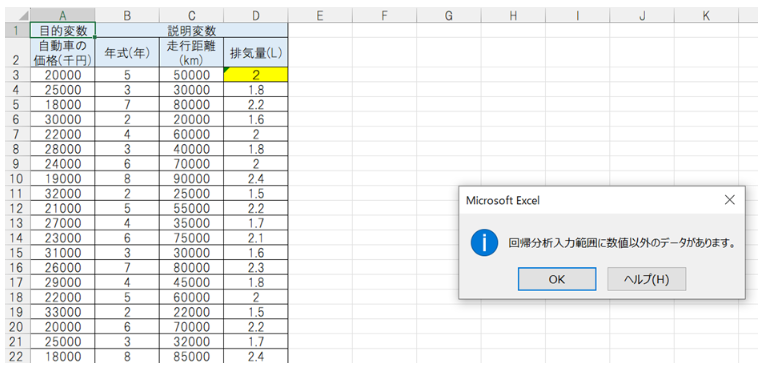769x367 pixels.
Task: Select column G header
Action: pyautogui.click(x=448, y=16)
